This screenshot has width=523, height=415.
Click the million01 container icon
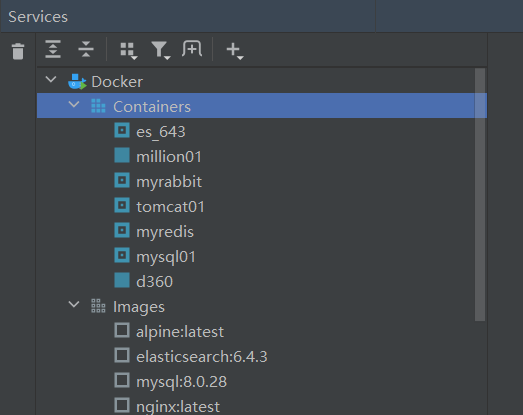(122, 155)
